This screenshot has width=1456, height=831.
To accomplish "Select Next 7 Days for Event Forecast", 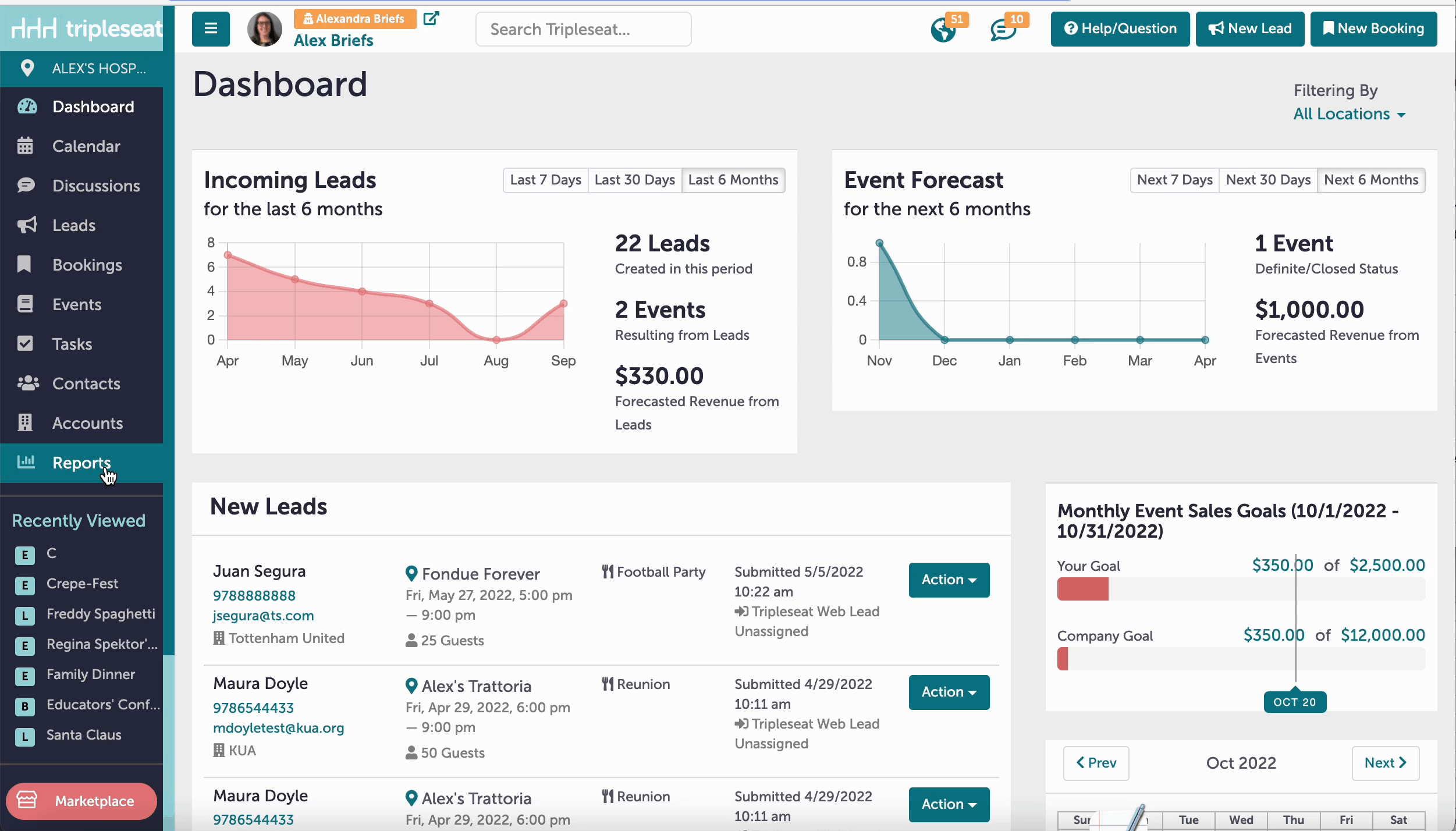I will pyautogui.click(x=1174, y=180).
